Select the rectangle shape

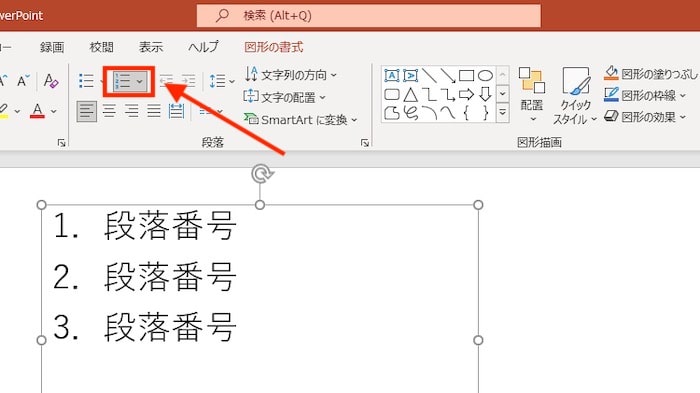[x=466, y=75]
